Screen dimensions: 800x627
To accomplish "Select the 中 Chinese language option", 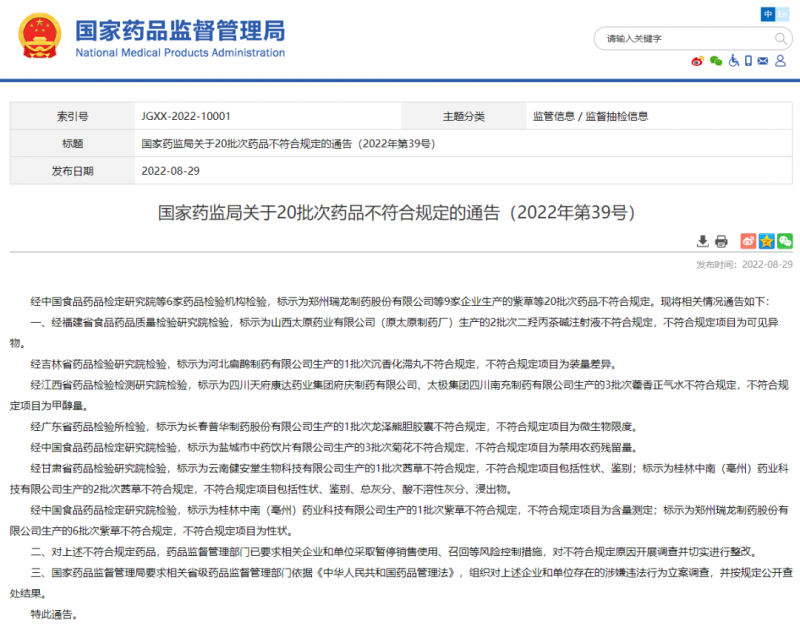I will [768, 14].
